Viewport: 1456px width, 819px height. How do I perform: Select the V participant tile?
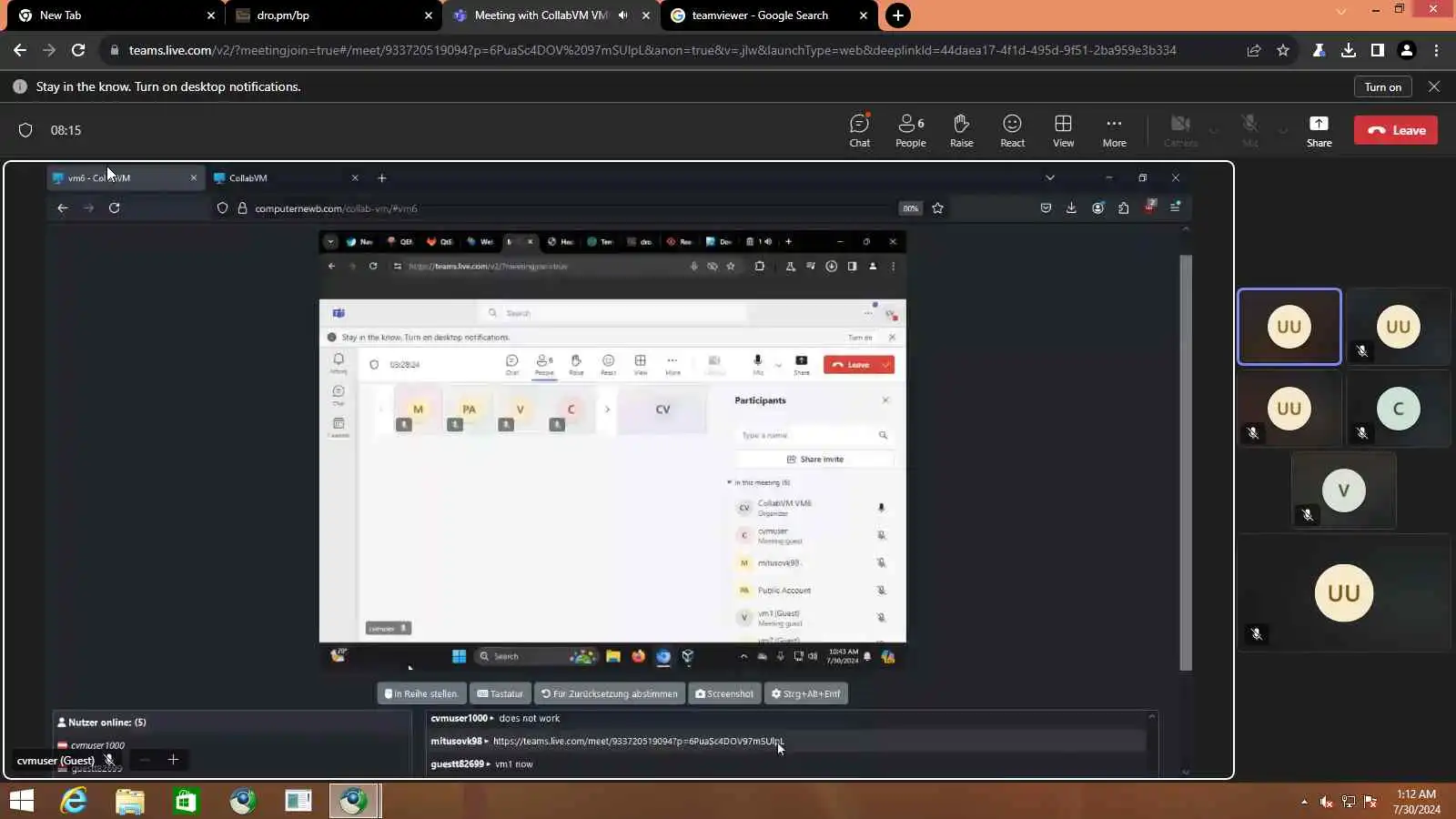click(x=1344, y=490)
